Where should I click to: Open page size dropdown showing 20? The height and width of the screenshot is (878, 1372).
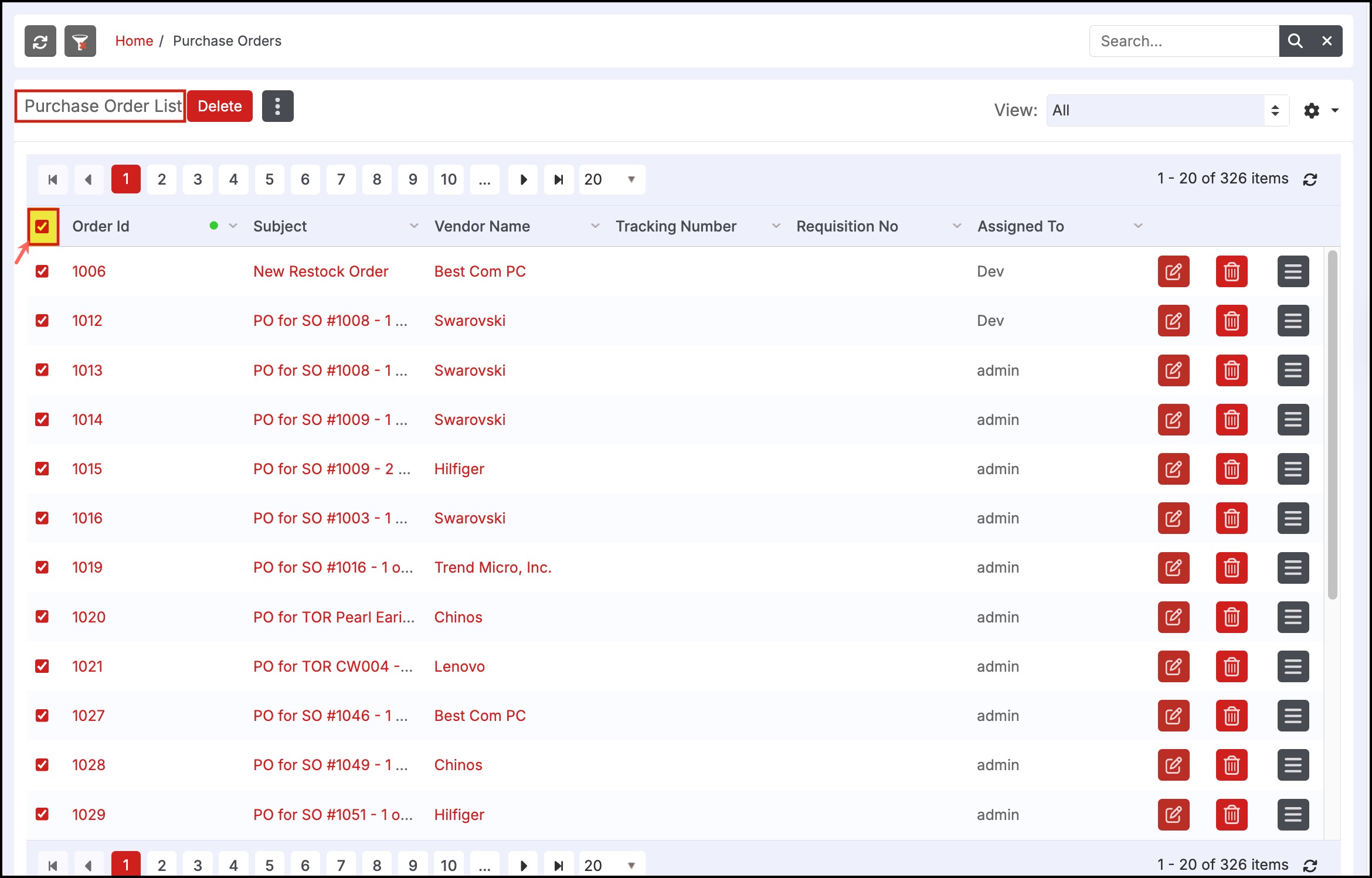pyautogui.click(x=612, y=179)
